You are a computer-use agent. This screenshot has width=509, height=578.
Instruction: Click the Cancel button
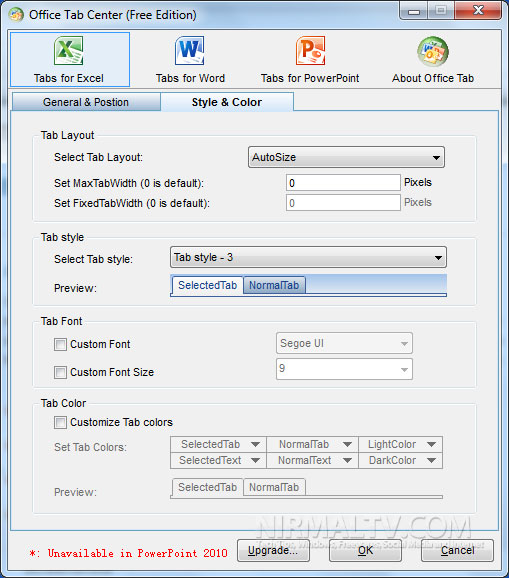click(457, 551)
